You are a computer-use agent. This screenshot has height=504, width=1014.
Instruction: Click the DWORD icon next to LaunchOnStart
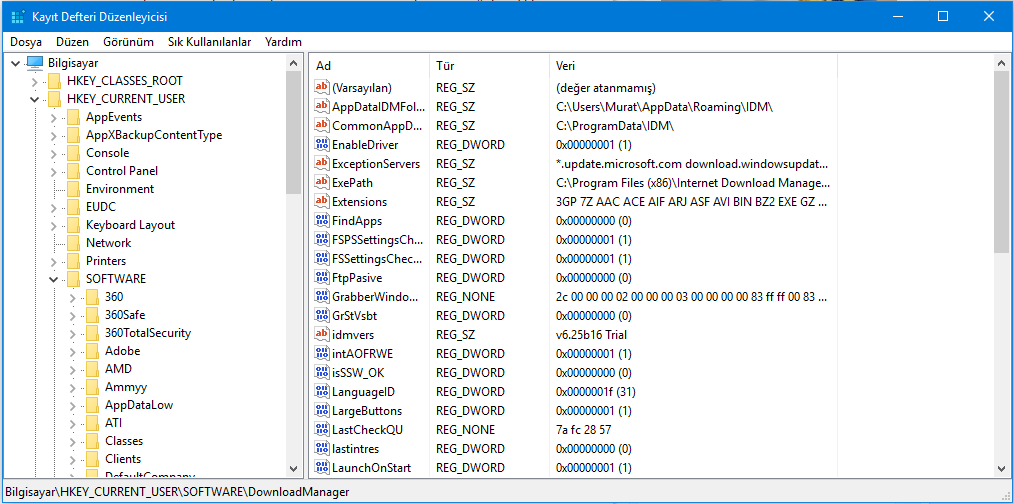coord(321,467)
